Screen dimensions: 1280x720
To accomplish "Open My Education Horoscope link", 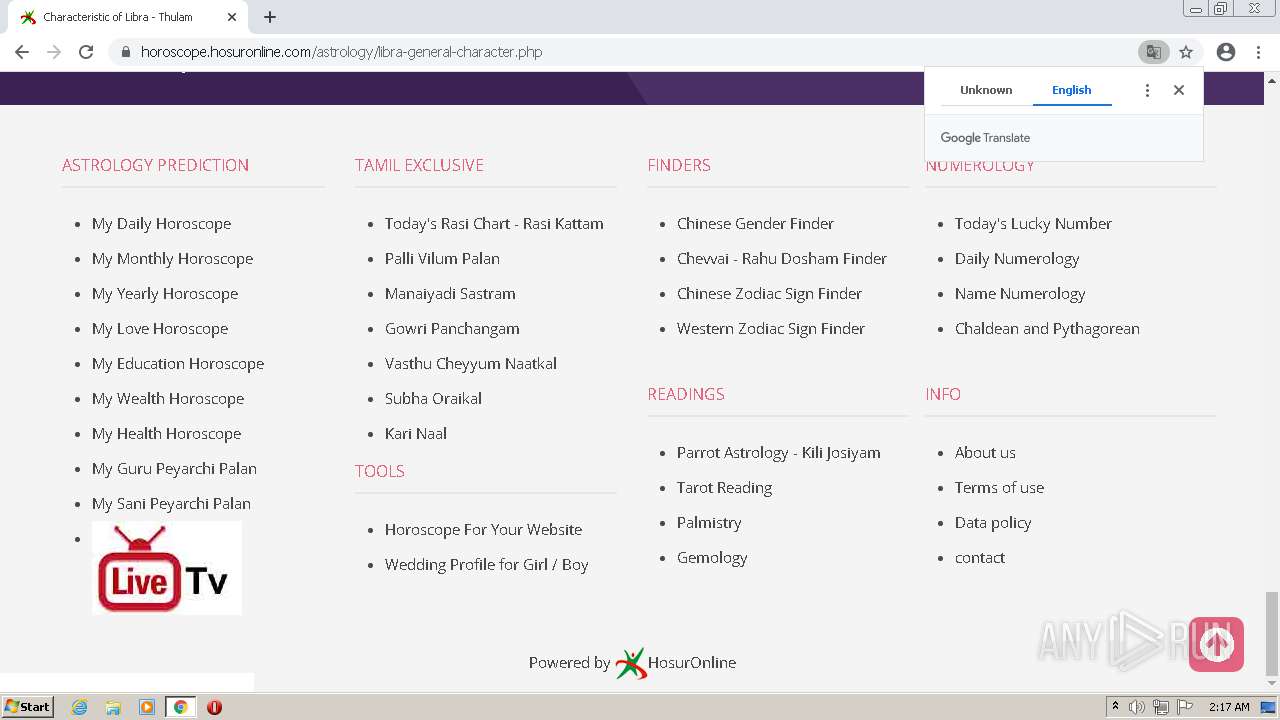I will pos(178,364).
